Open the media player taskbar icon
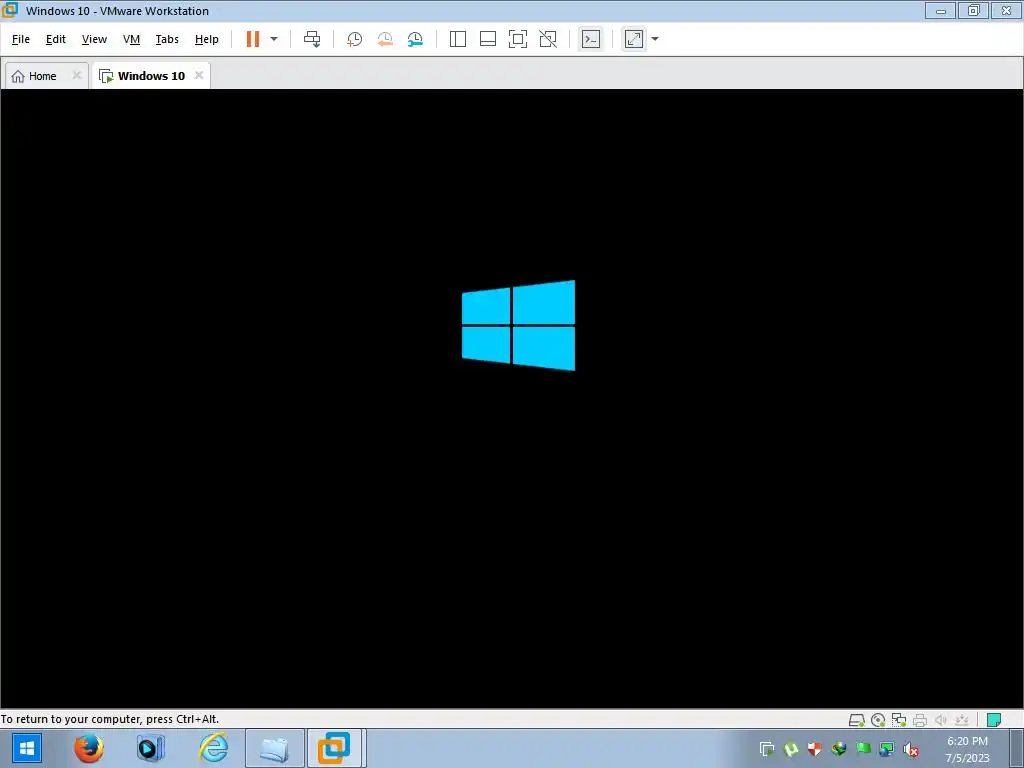The image size is (1024, 768). click(151, 748)
